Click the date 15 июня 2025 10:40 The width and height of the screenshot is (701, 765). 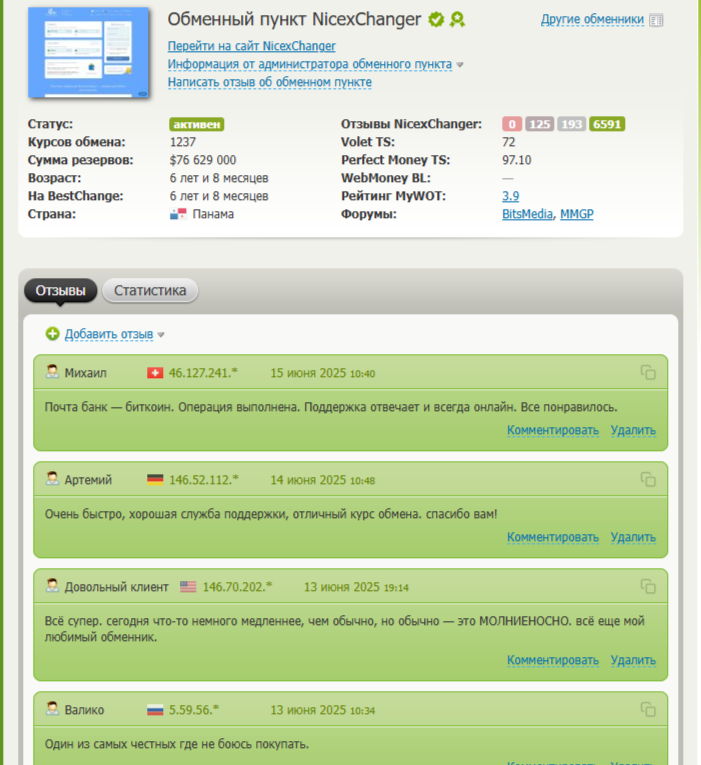[322, 373]
